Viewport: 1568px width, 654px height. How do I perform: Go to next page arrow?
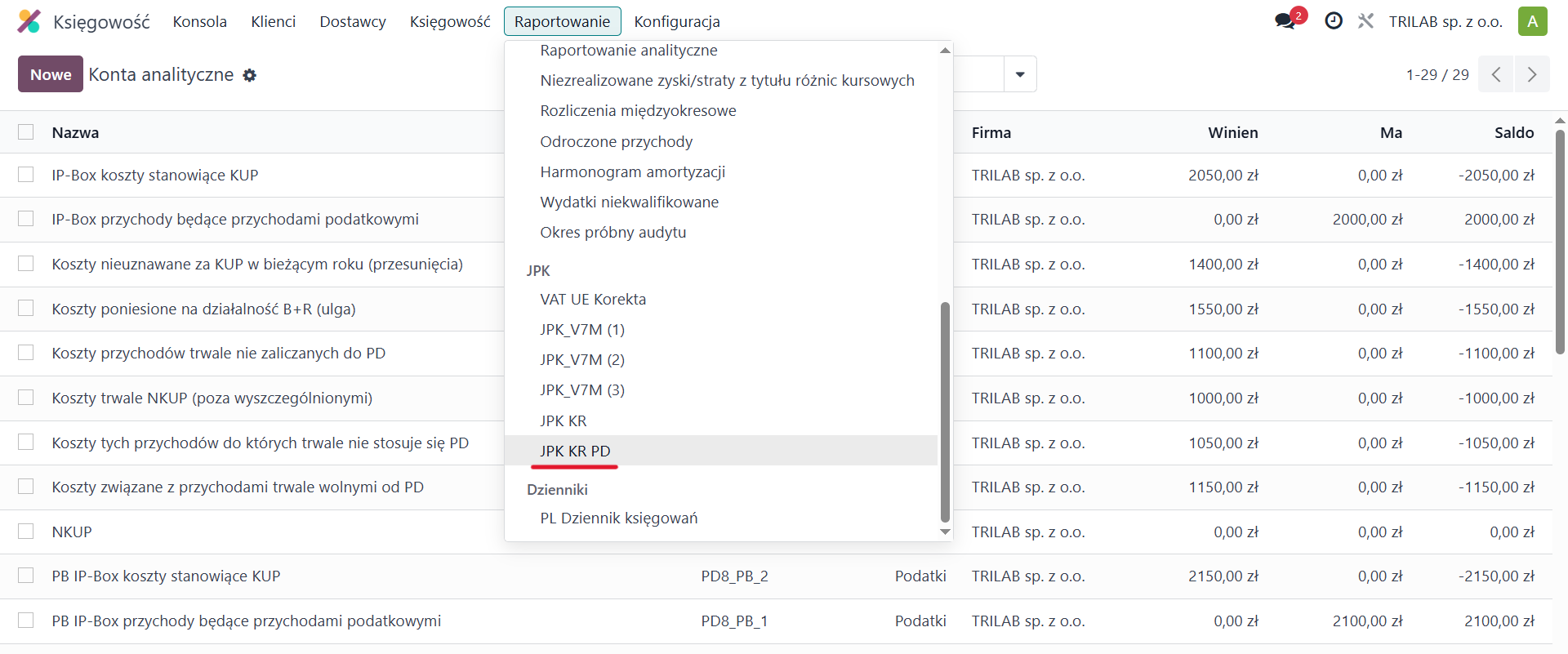(1532, 74)
